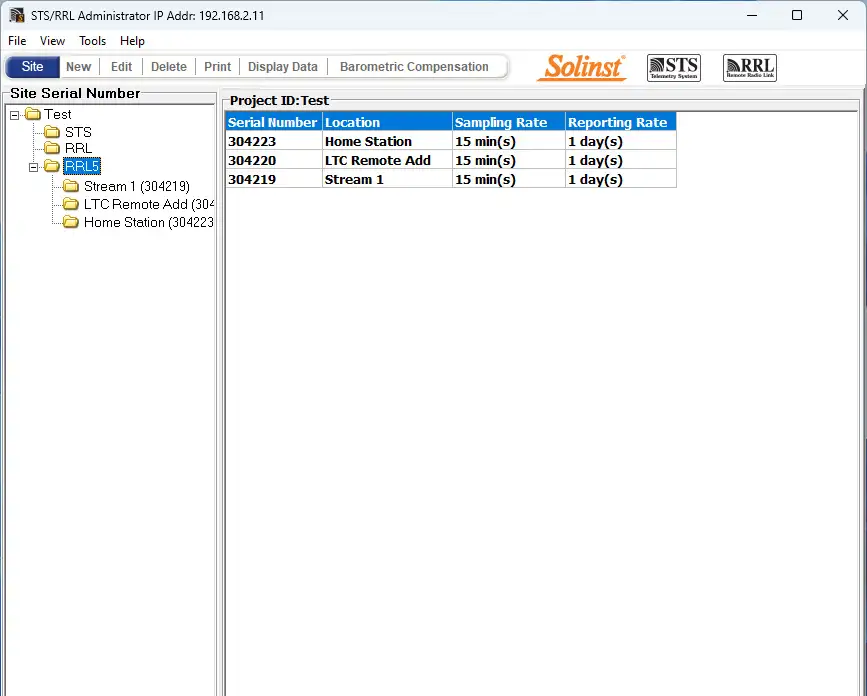Click the RRL Remote Radio Link icon
867x696 pixels.
[749, 68]
